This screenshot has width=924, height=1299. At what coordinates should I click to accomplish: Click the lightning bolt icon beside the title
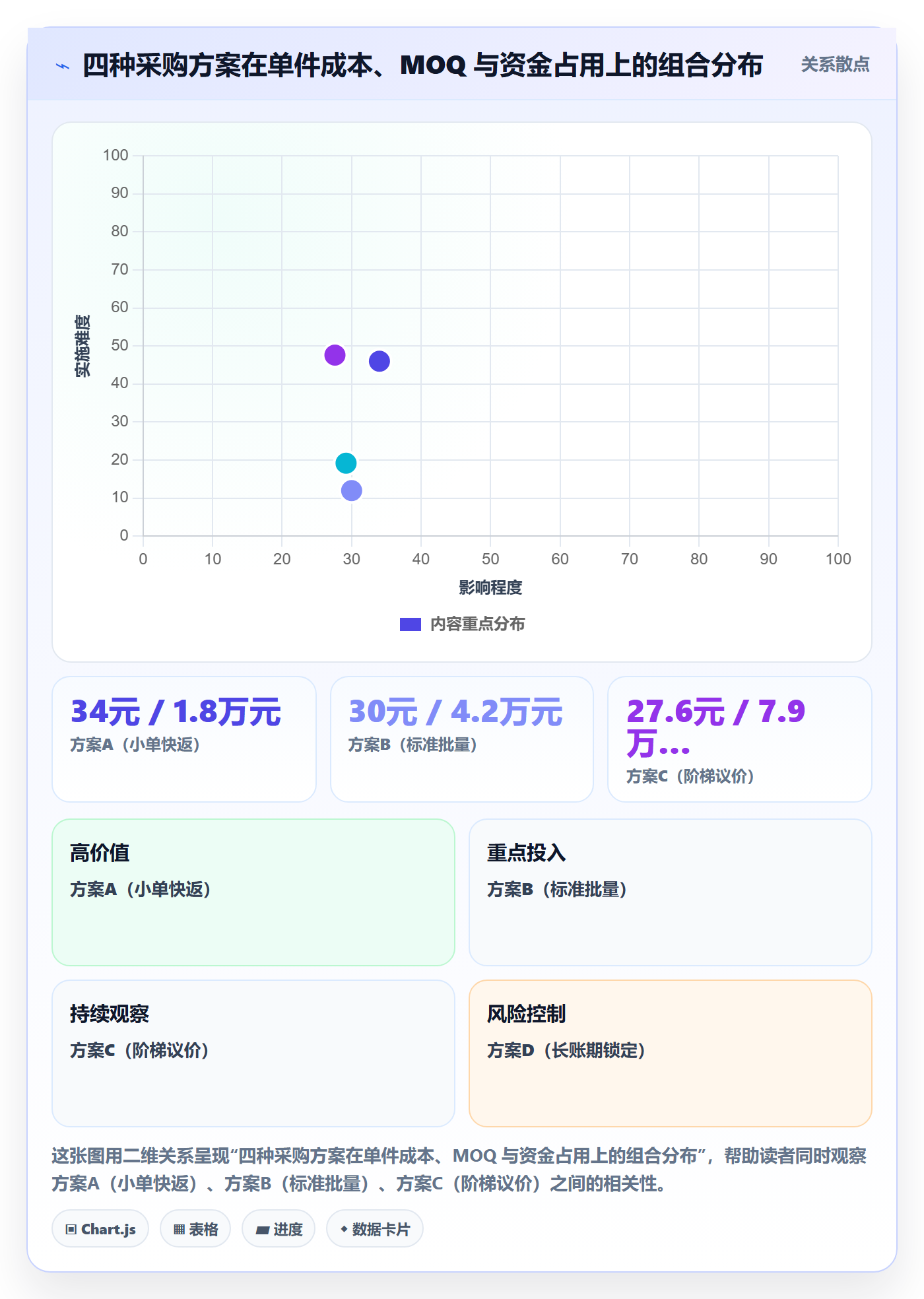click(x=63, y=66)
